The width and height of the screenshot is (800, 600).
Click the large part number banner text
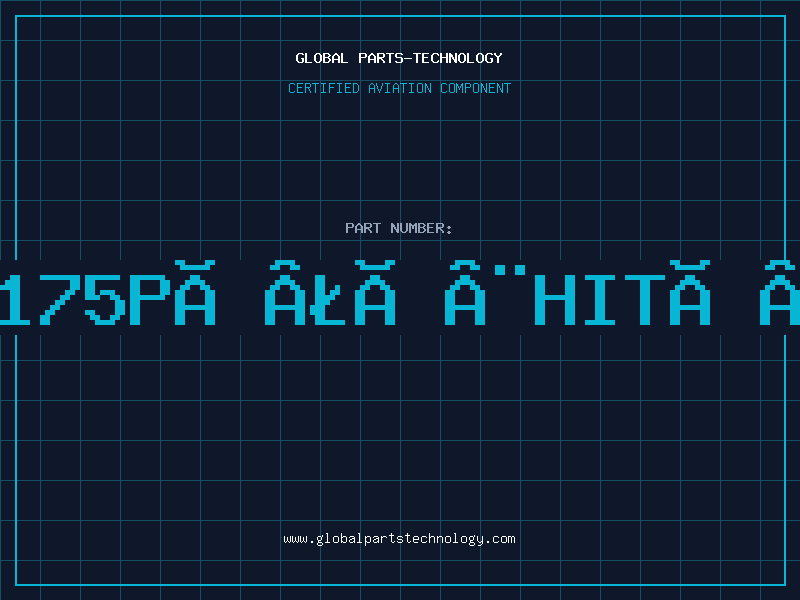coord(400,293)
